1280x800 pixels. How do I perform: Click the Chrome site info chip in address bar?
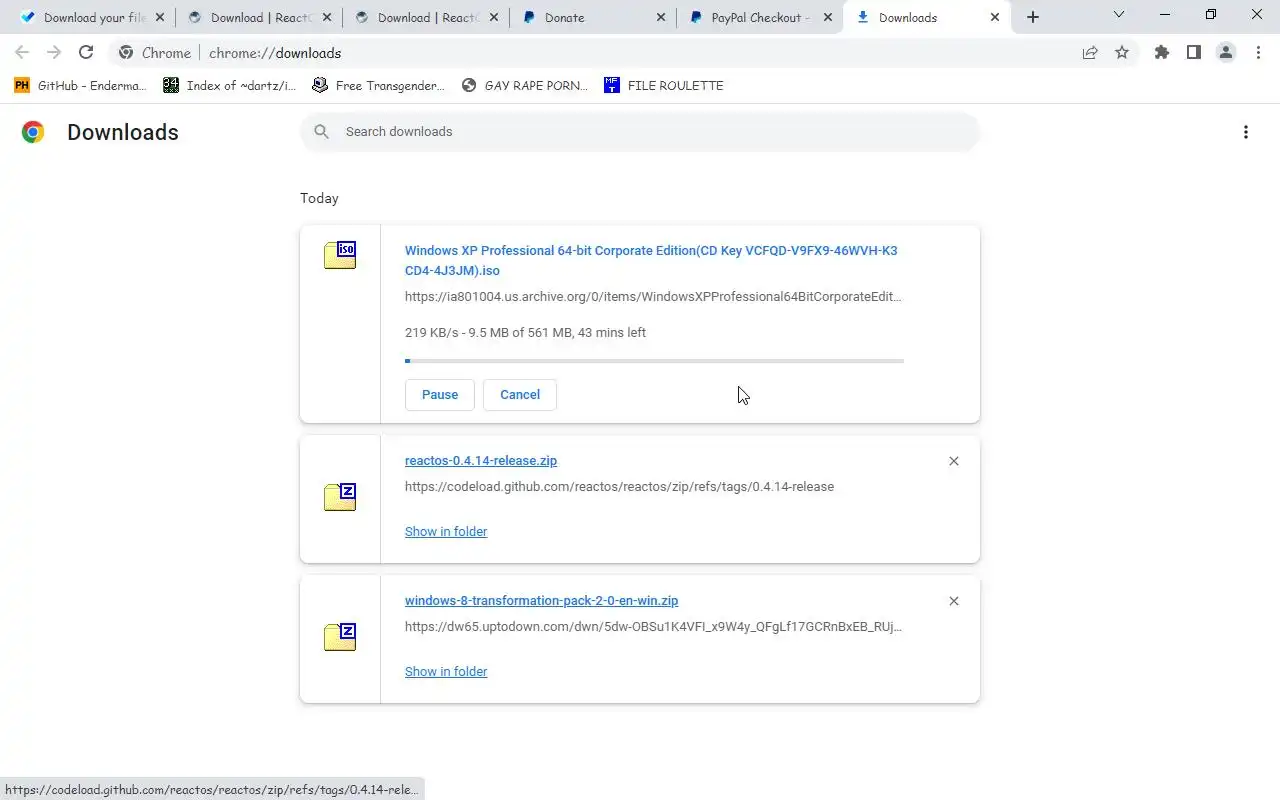(154, 53)
